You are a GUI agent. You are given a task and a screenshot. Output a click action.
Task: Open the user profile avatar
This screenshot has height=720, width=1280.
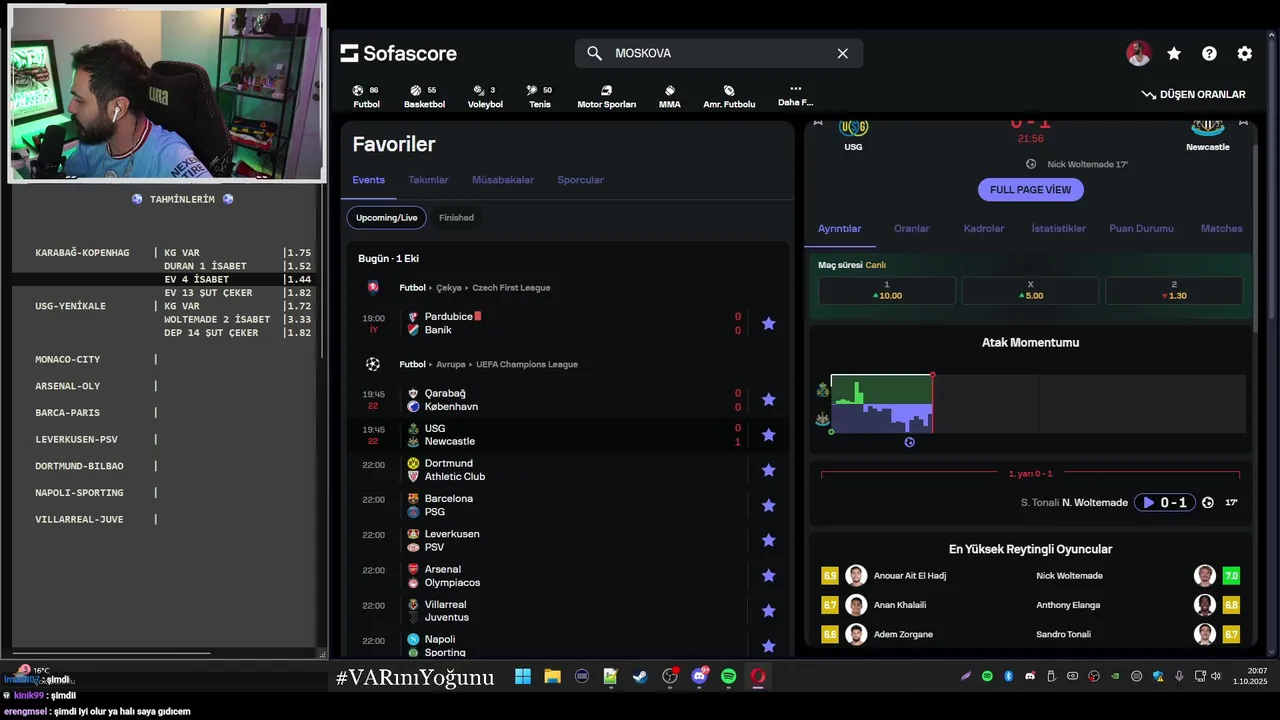1138,54
